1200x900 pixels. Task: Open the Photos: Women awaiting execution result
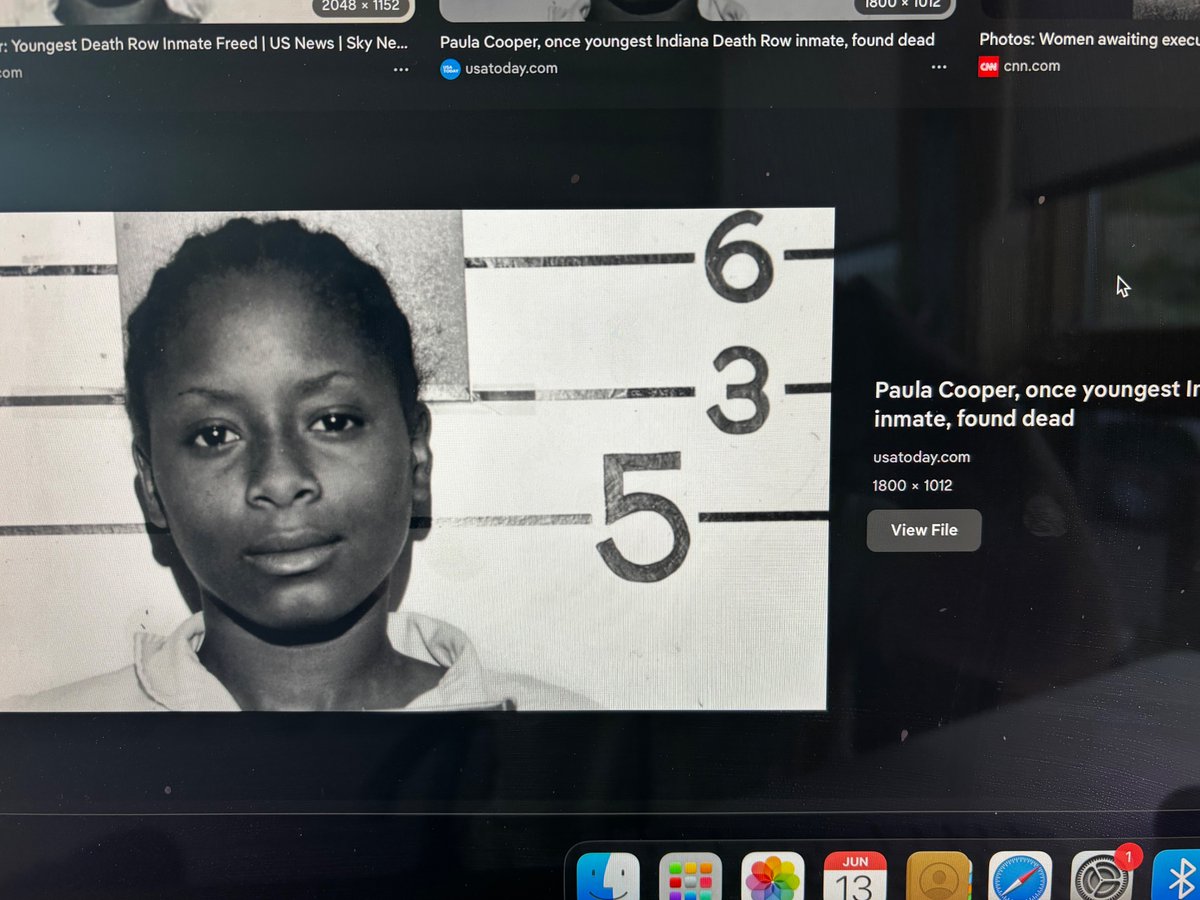pos(1089,40)
